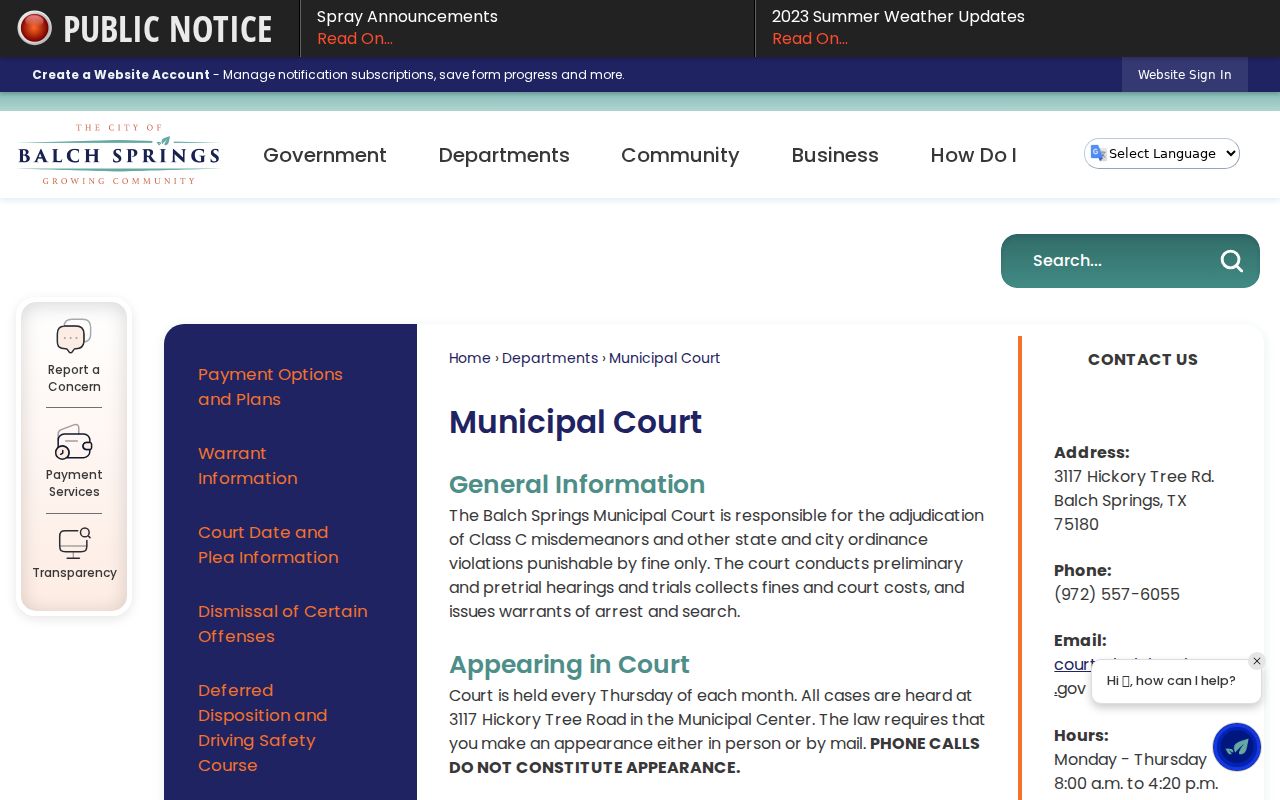The height and width of the screenshot is (800, 1280).
Task: Open Court Date and Plea Information
Action: point(268,545)
